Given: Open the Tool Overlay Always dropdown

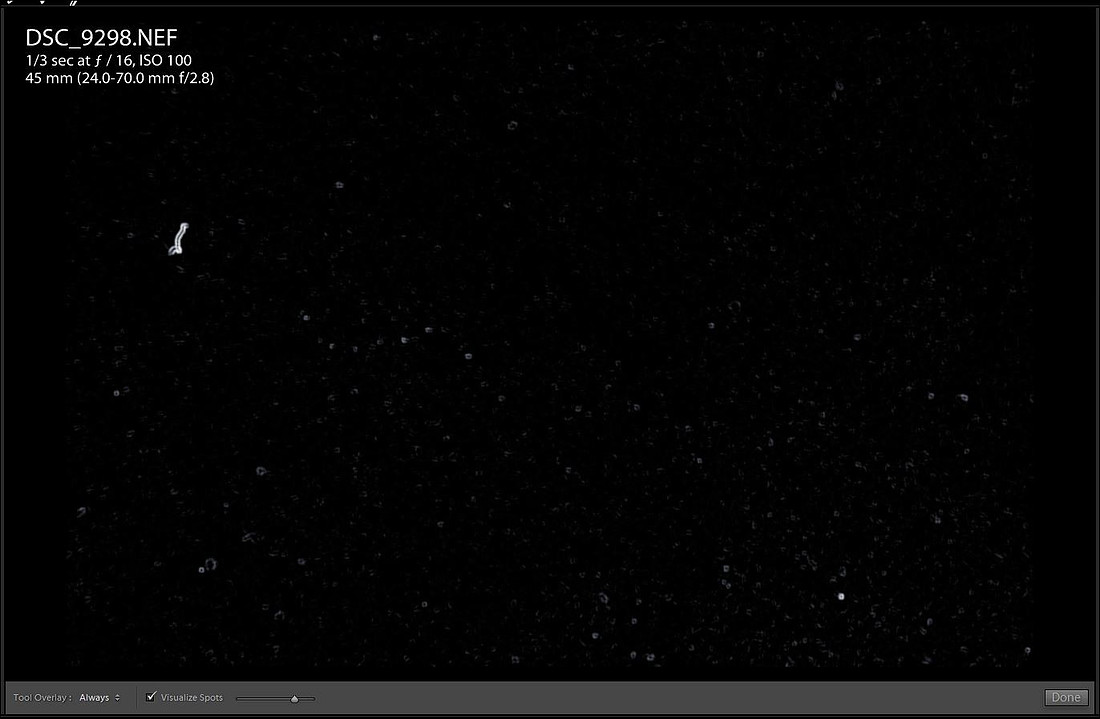Looking at the screenshot, I should [x=99, y=697].
